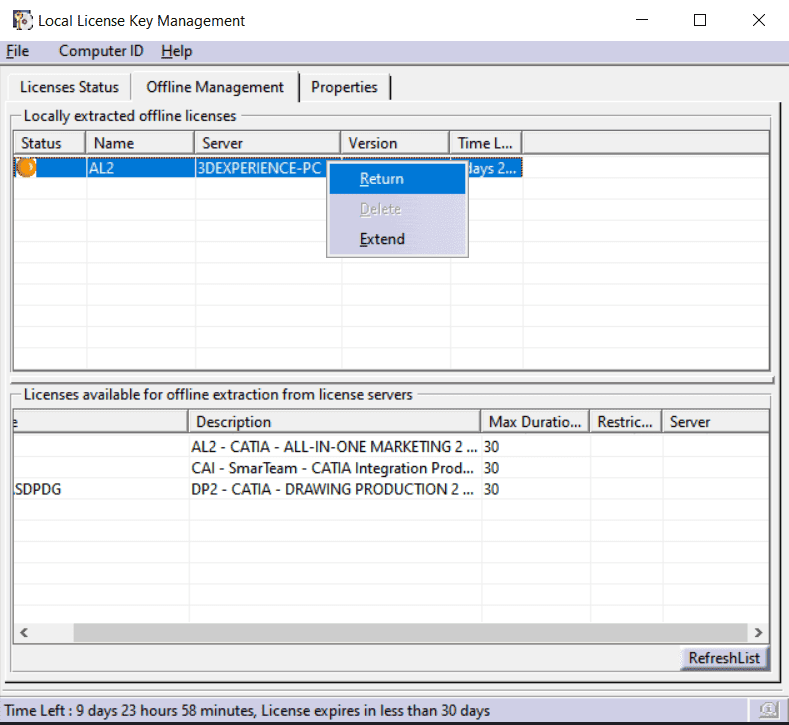Click the Restric... column header
This screenshot has width=789, height=725.
[625, 422]
